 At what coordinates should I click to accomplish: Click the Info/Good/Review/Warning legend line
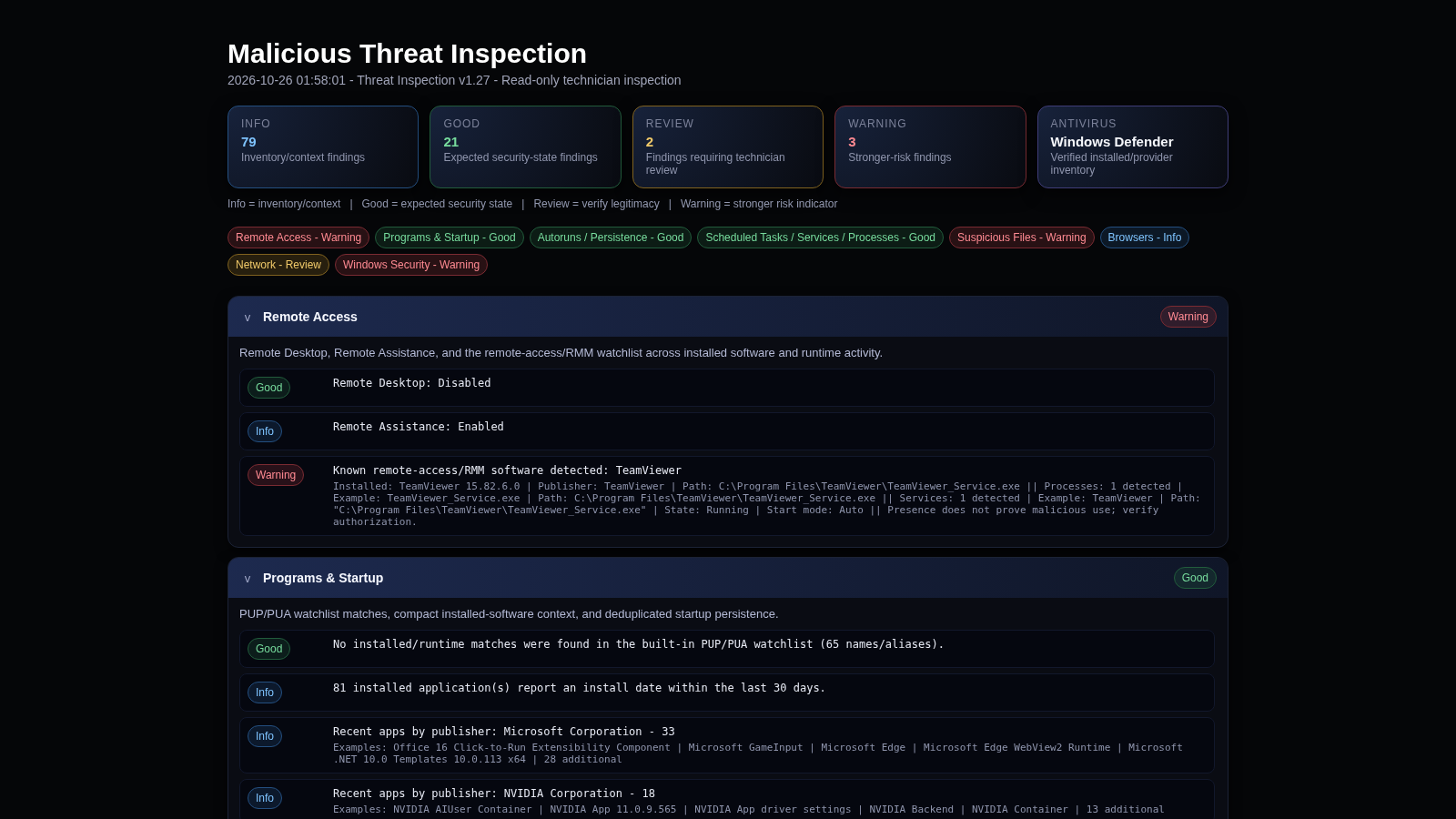(532, 204)
